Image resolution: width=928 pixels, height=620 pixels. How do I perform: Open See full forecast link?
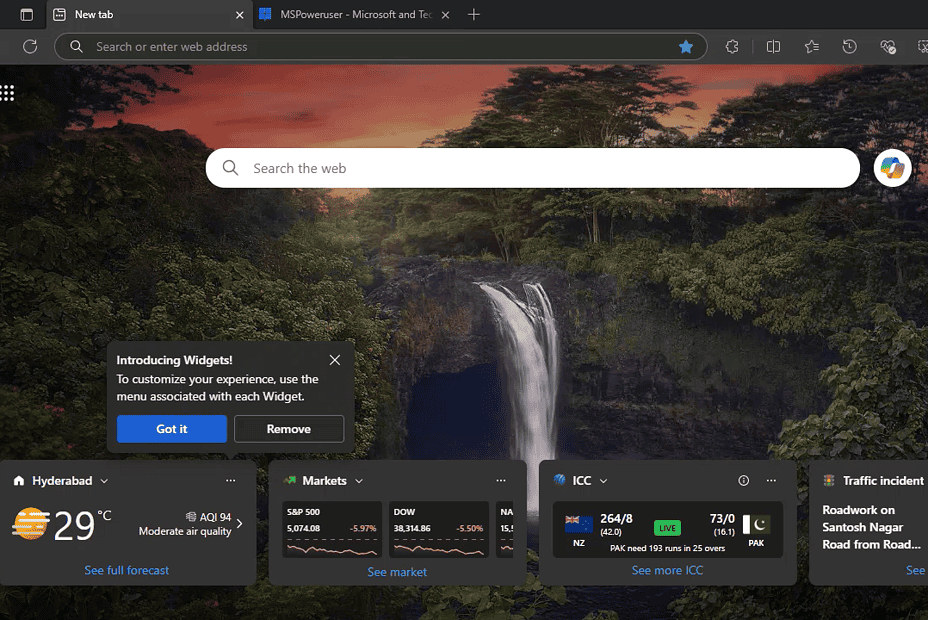coord(126,569)
